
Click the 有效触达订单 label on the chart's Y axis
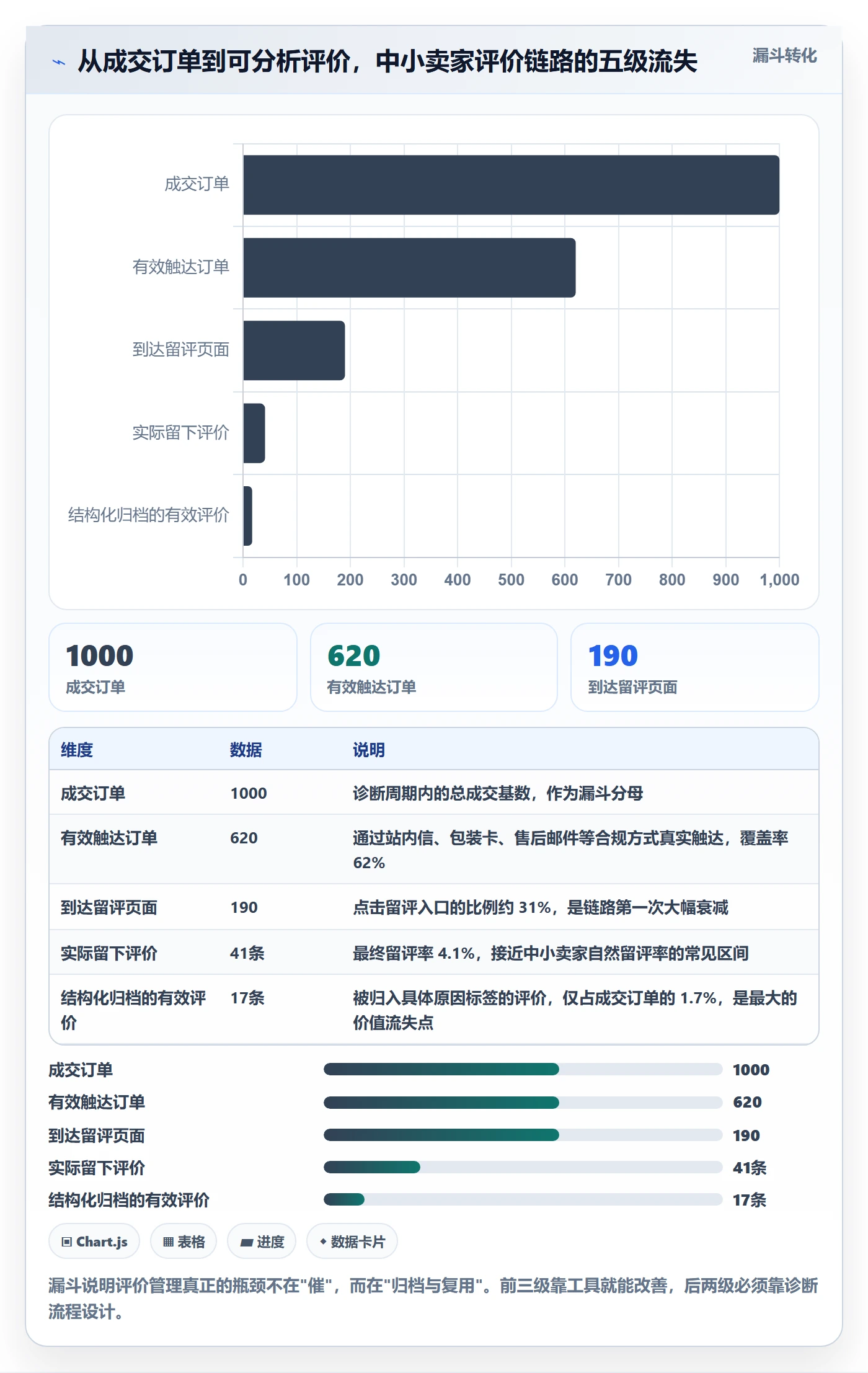click(181, 267)
